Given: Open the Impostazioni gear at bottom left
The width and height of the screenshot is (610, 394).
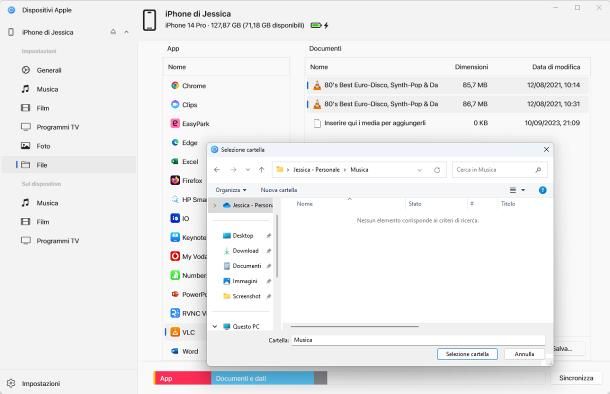Looking at the screenshot, I should 11,383.
